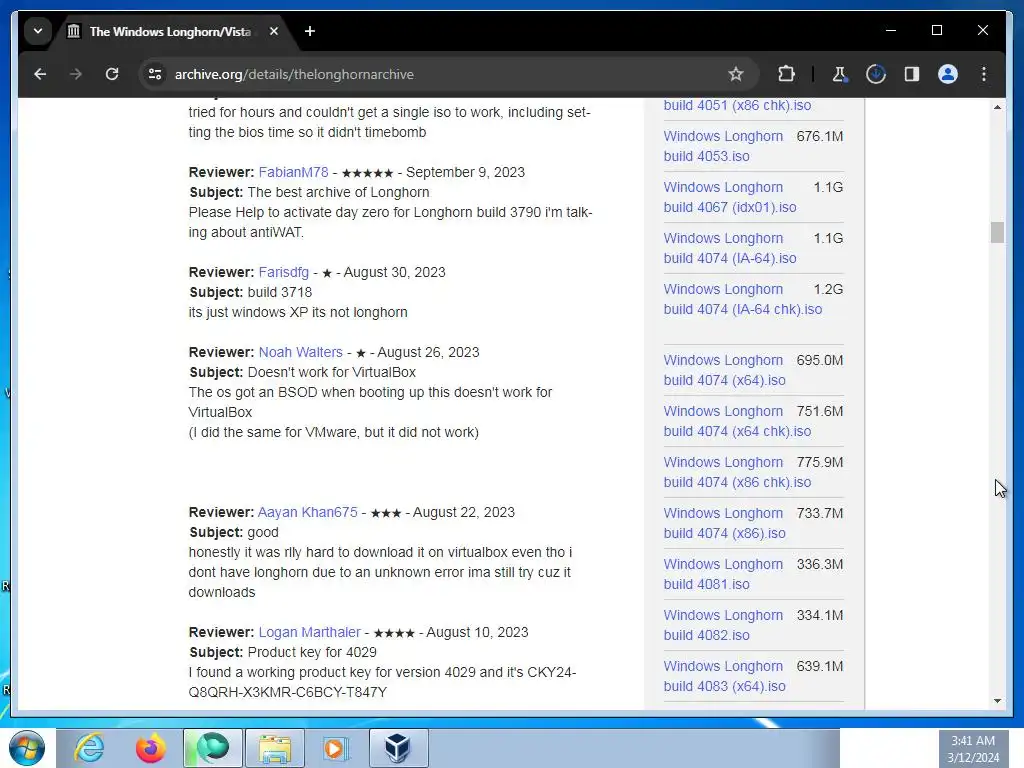Click the vertical scrollbar thumb
The image size is (1024, 768).
click(997, 232)
